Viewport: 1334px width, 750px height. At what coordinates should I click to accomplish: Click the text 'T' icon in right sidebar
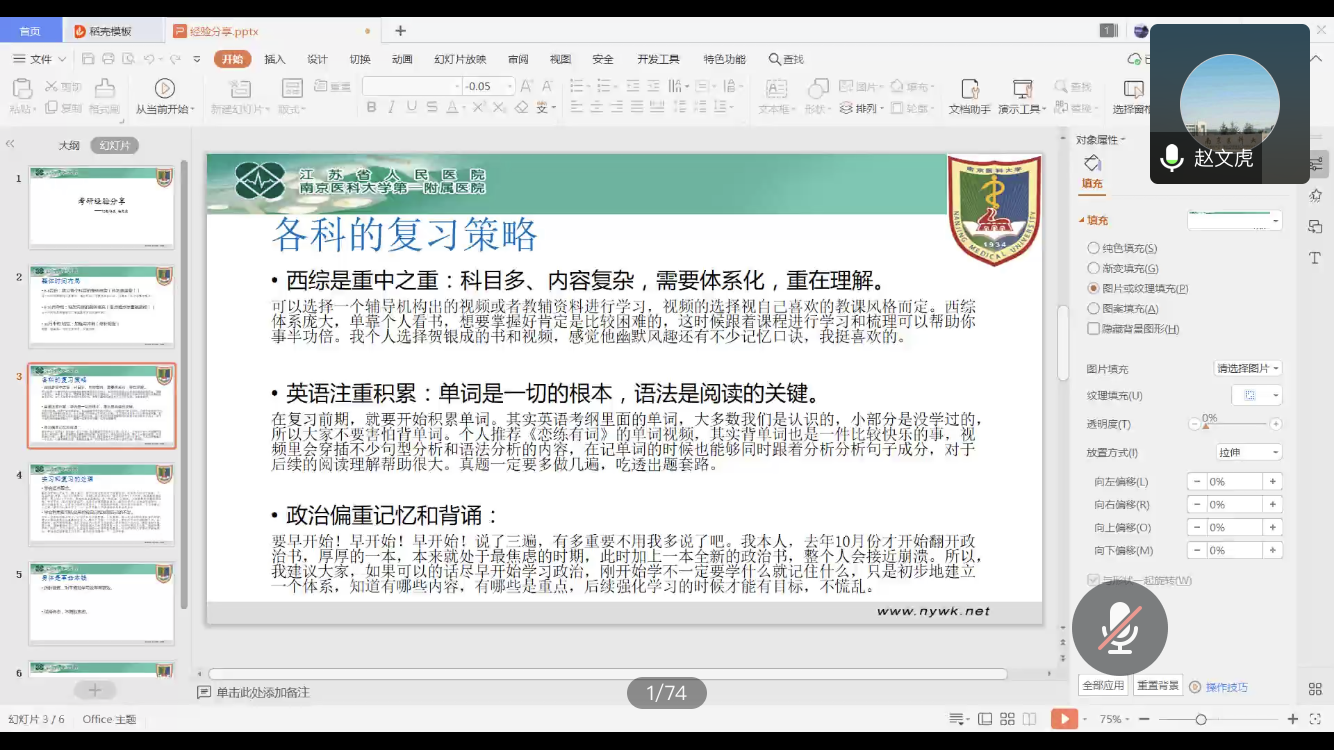point(1315,258)
